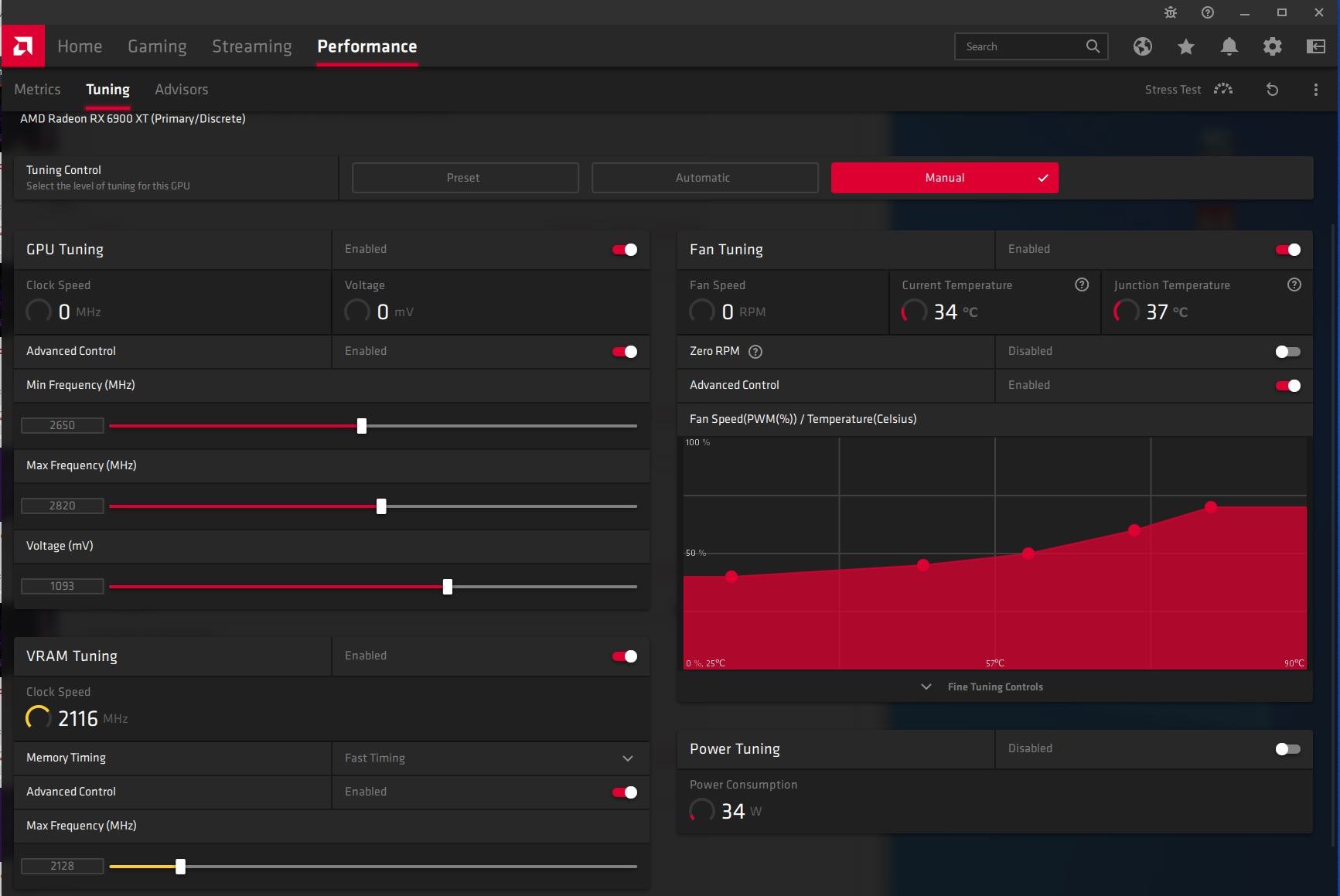The width and height of the screenshot is (1340, 896).
Task: Choose the Automatic tuning control button
Action: [x=704, y=178]
